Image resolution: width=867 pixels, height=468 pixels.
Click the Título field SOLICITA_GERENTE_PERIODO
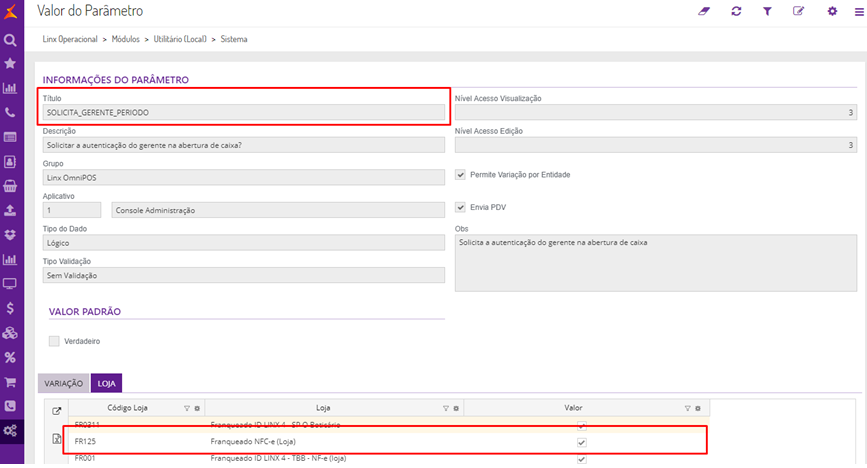[243, 113]
